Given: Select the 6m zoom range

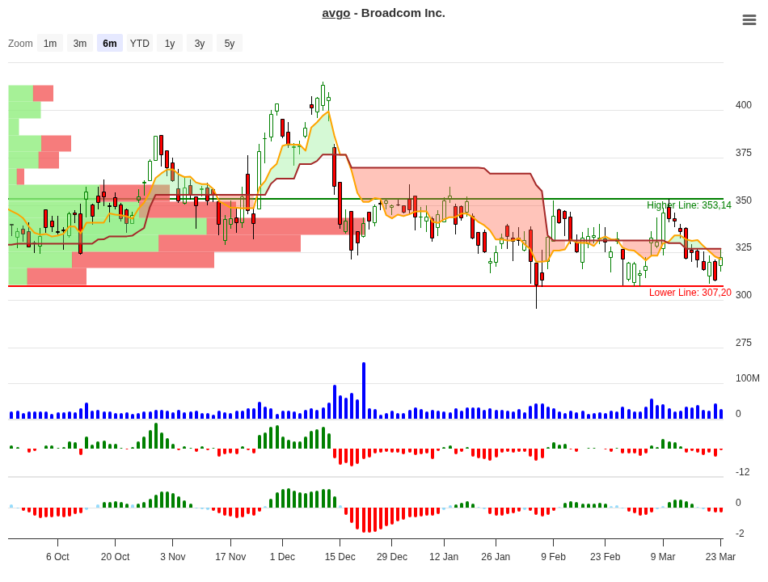Looking at the screenshot, I should point(110,43).
